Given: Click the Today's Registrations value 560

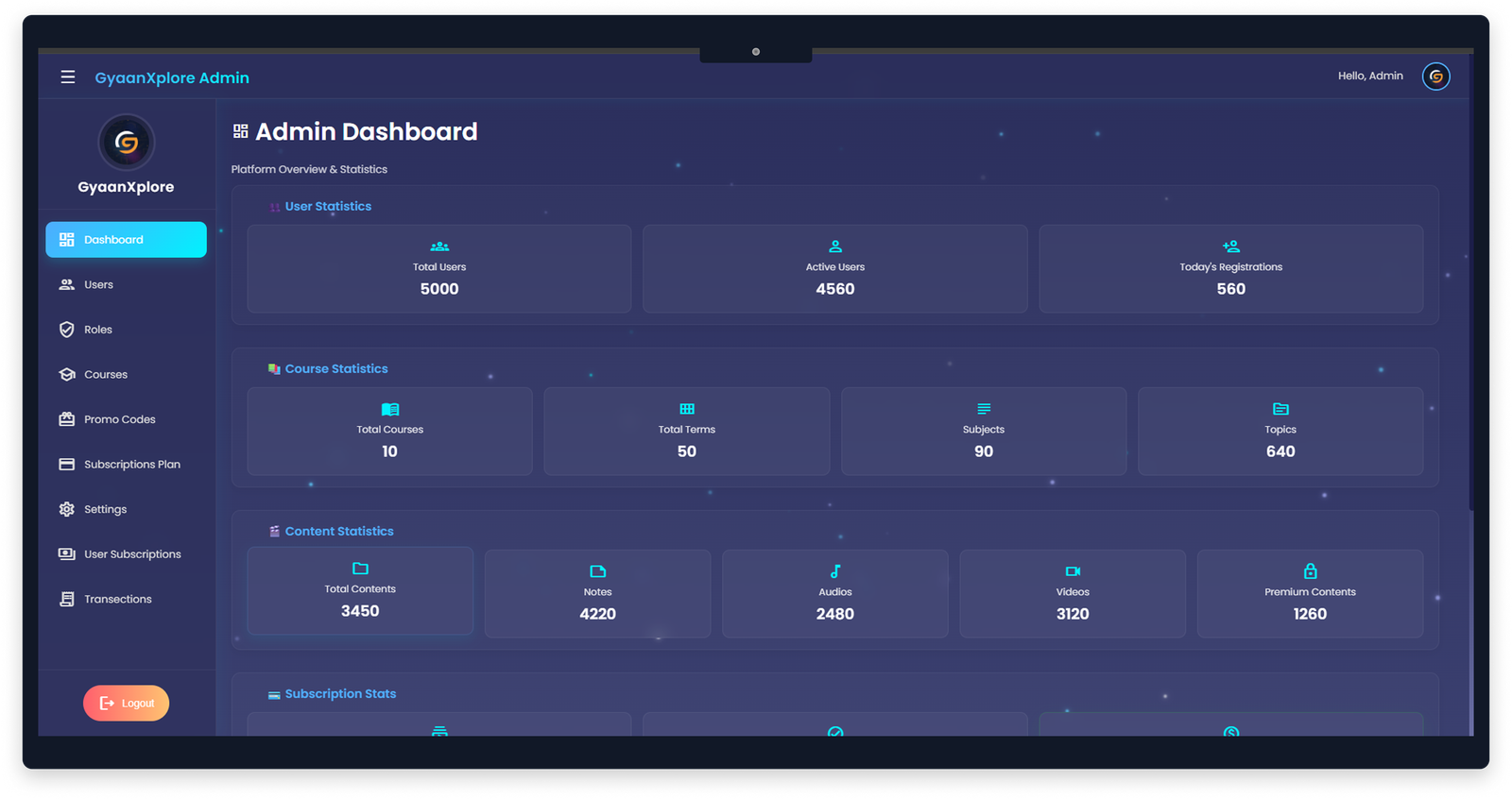Looking at the screenshot, I should [1230, 289].
